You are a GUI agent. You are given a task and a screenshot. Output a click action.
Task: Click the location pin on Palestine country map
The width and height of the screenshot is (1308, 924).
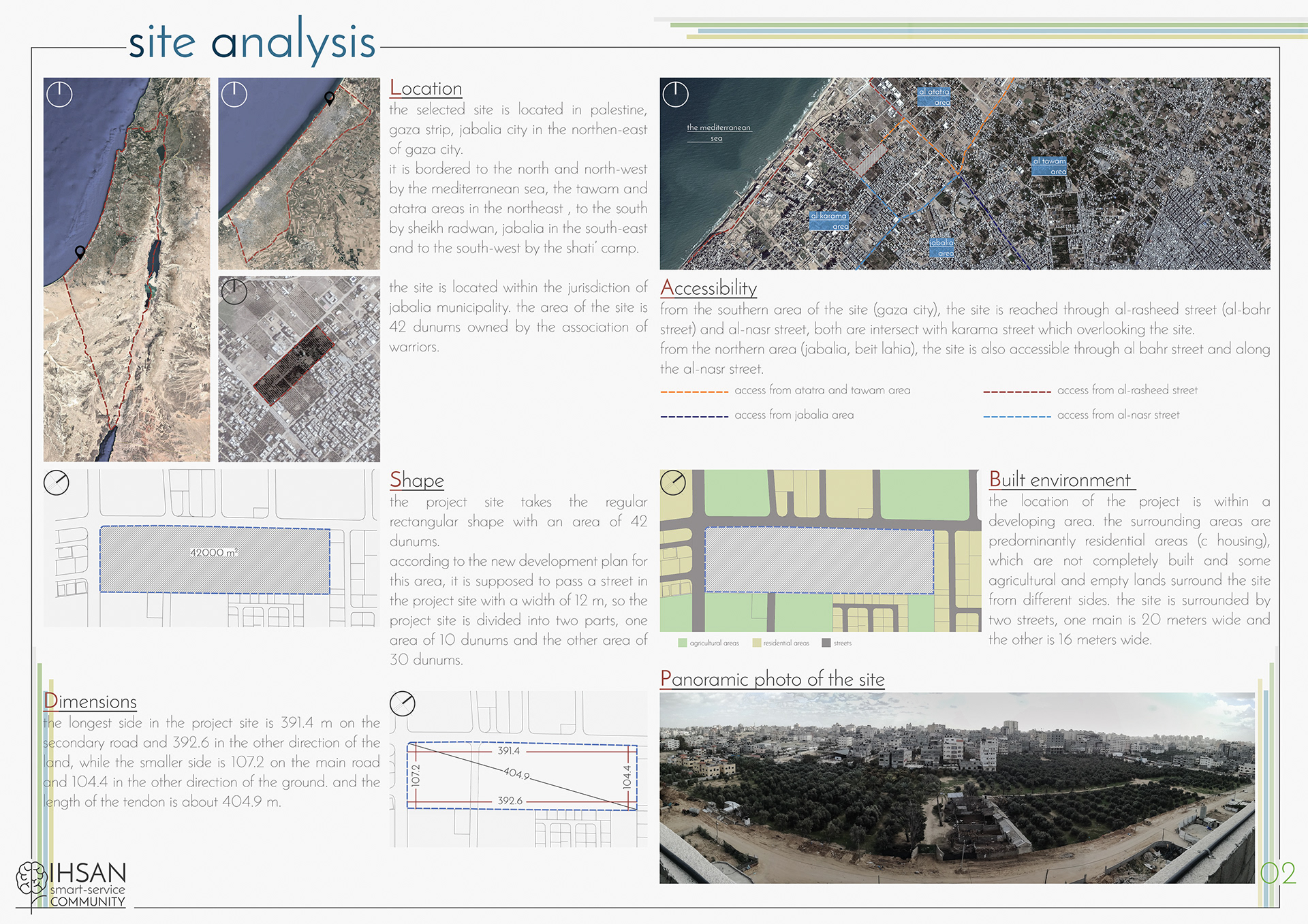[x=80, y=252]
